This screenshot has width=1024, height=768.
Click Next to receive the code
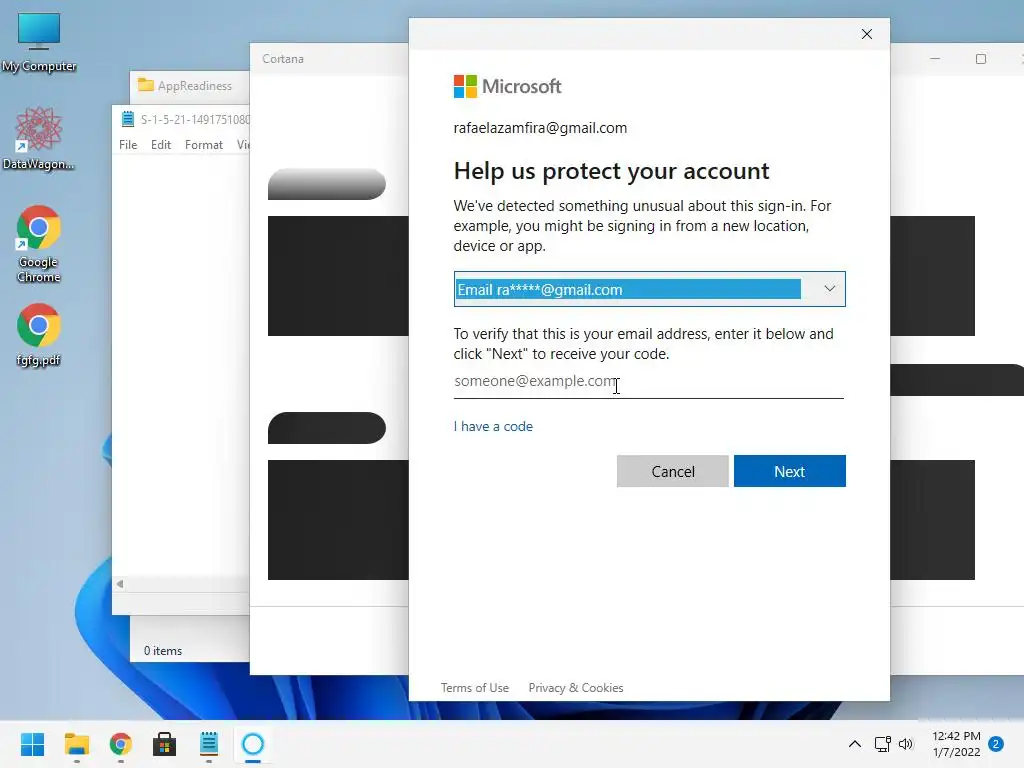[x=790, y=472]
